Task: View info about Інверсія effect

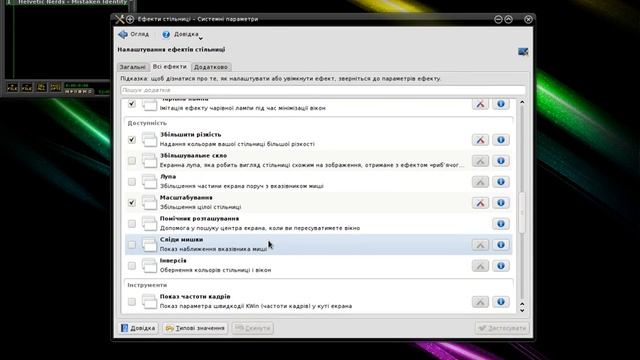Action: (x=500, y=266)
